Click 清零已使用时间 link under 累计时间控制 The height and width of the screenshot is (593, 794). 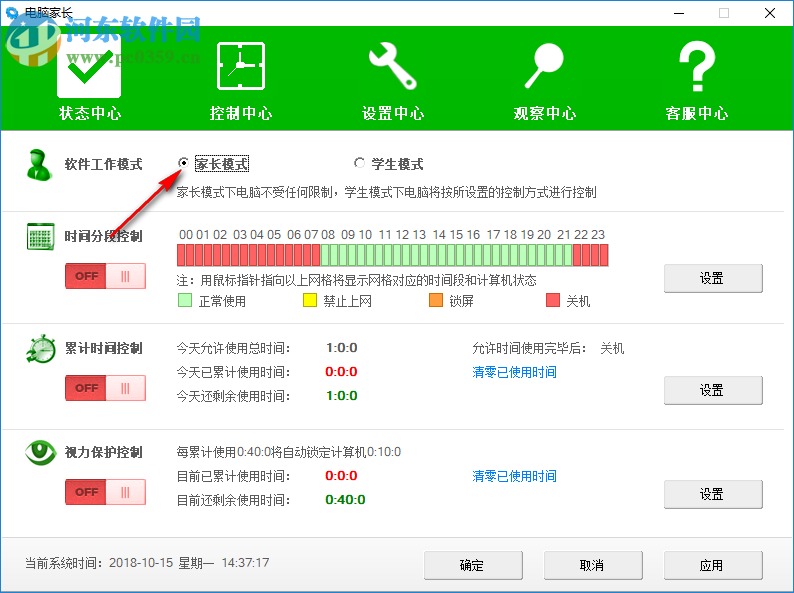[514, 372]
